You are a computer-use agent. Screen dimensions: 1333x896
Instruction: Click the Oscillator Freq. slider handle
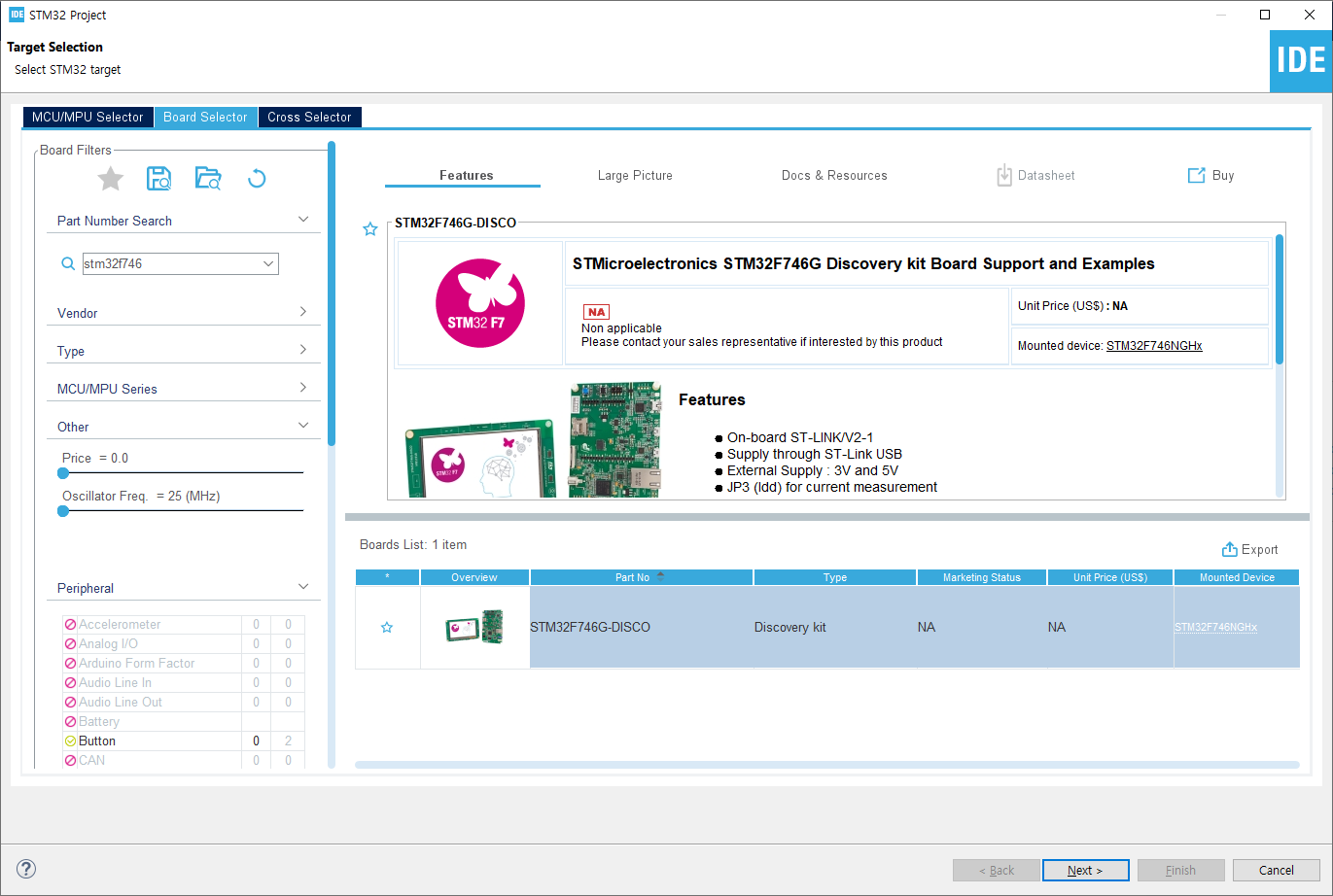[63, 511]
